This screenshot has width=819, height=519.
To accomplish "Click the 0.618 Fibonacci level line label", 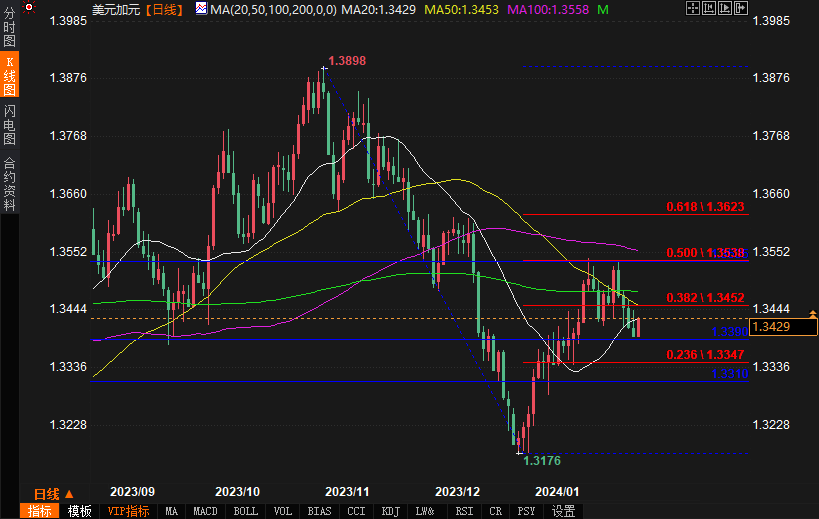I will 705,207.
